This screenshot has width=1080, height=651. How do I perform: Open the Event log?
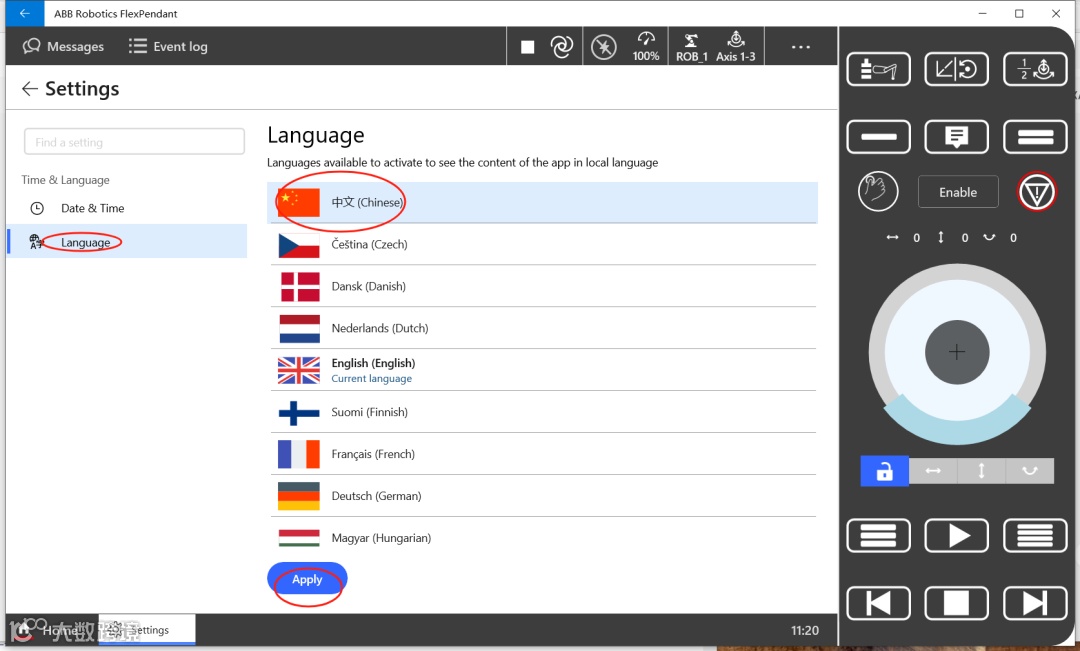tap(168, 46)
